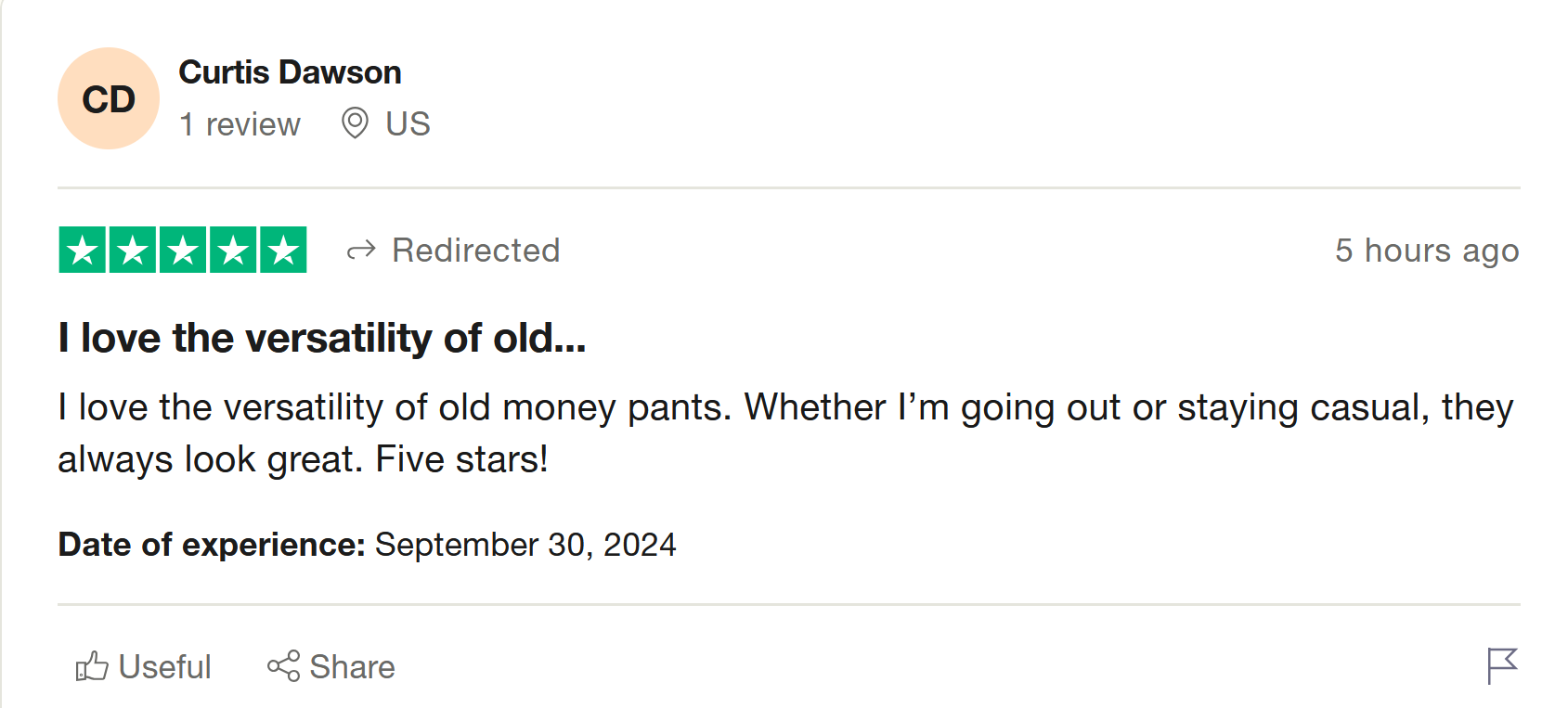The width and height of the screenshot is (1568, 708).
Task: Click the fifth green rating star
Action: point(283,251)
